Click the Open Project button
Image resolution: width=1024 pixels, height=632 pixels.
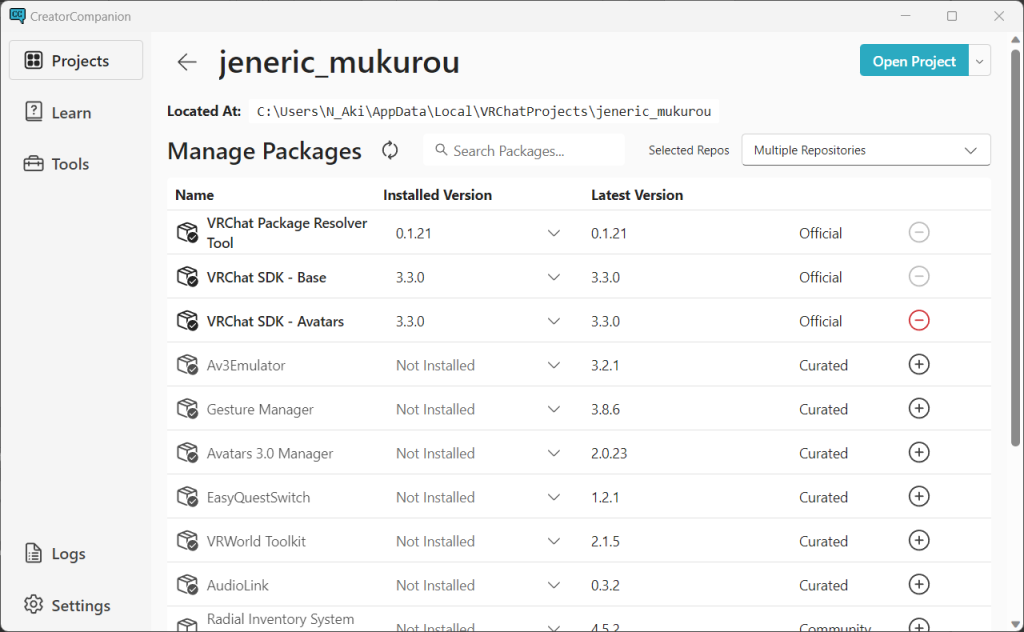(914, 61)
